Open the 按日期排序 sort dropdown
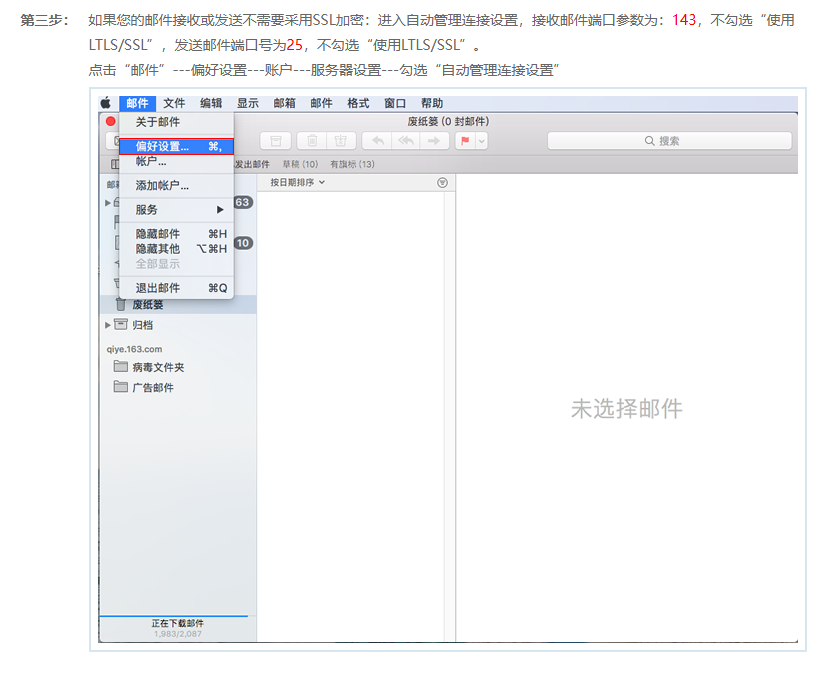The image size is (831, 681). pos(297,182)
